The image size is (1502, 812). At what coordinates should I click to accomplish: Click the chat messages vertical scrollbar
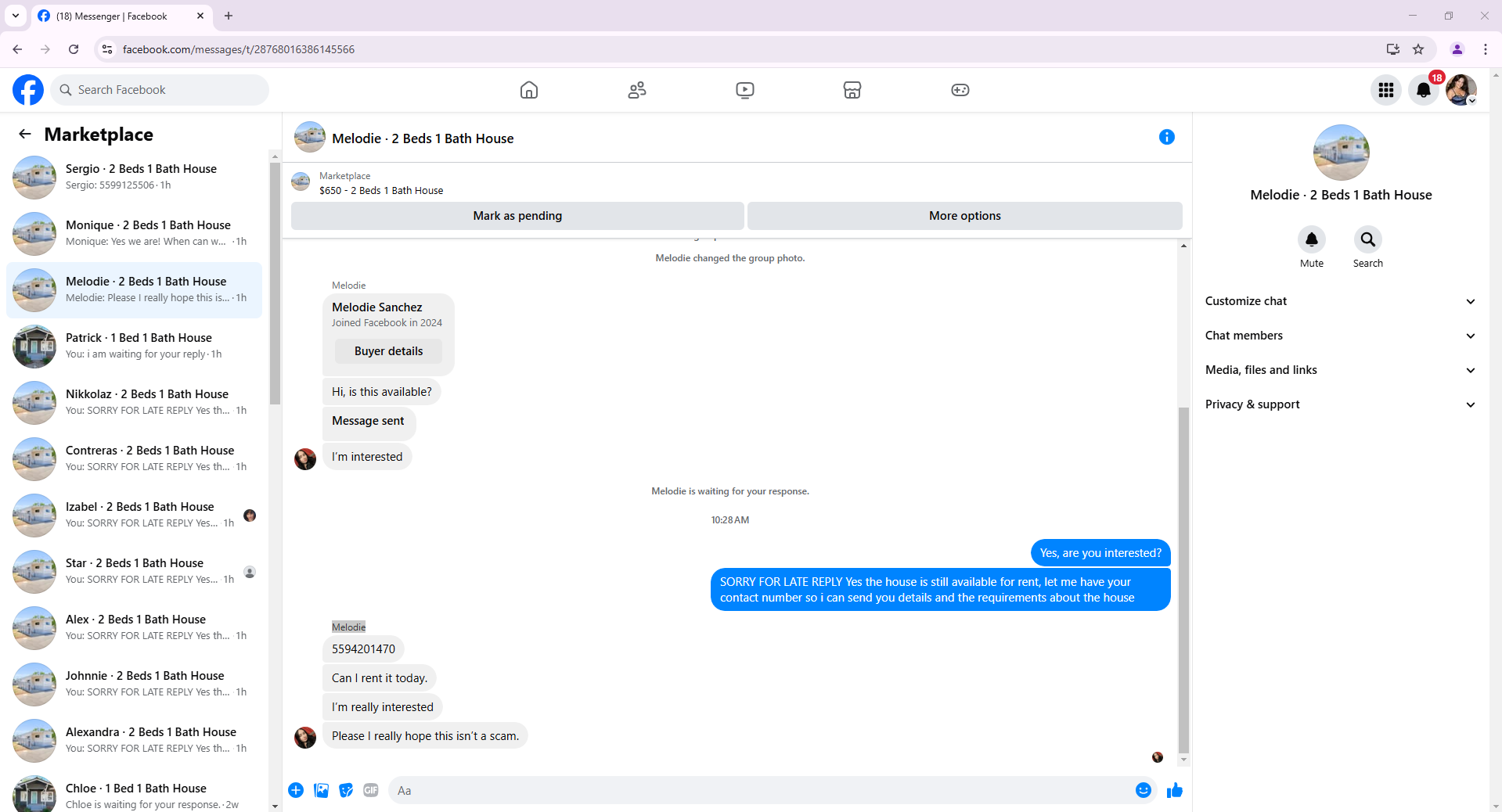(x=1183, y=579)
